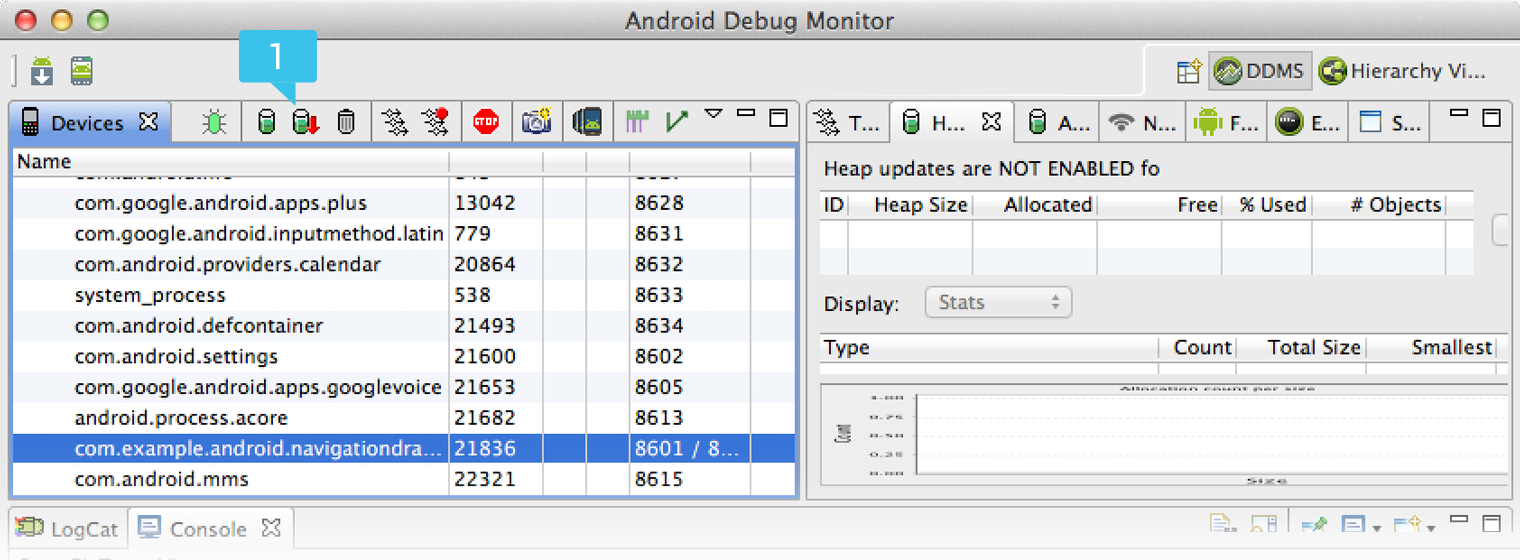Open the Android Virtual Device Manager icon
Screen dimensions: 1520x560
(82, 71)
